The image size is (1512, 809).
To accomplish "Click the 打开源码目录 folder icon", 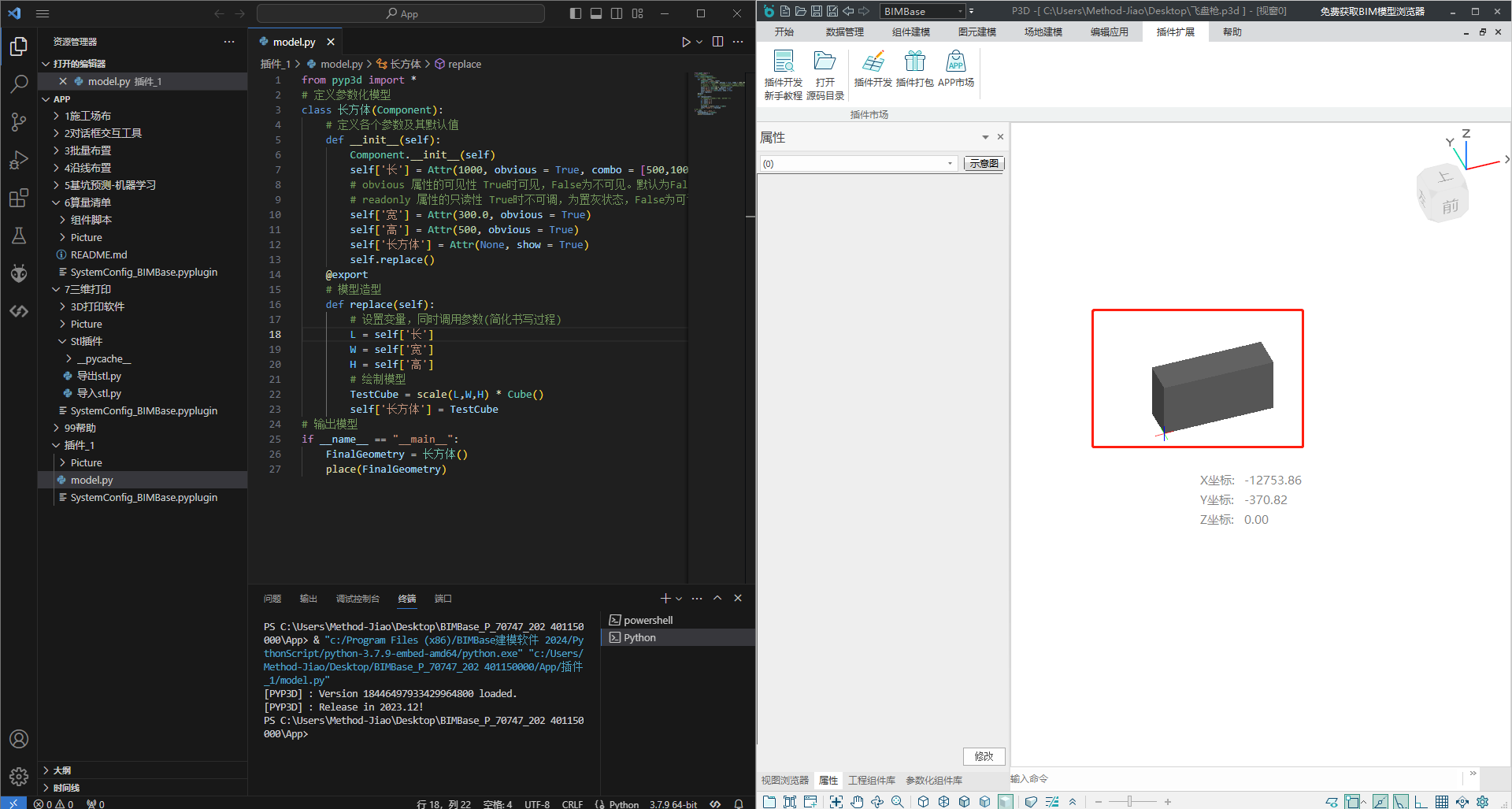I will pos(825,62).
